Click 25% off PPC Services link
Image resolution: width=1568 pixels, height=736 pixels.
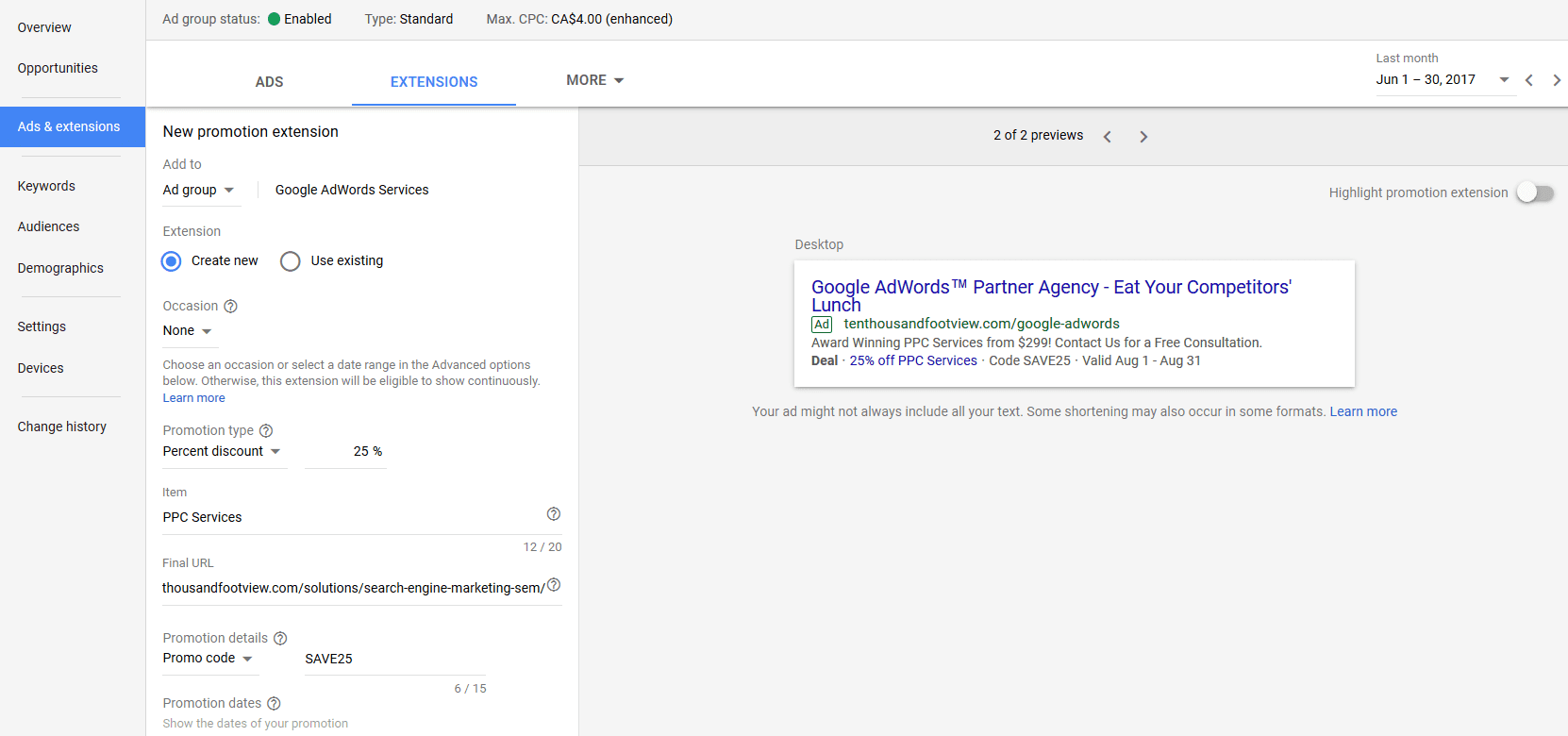913,360
